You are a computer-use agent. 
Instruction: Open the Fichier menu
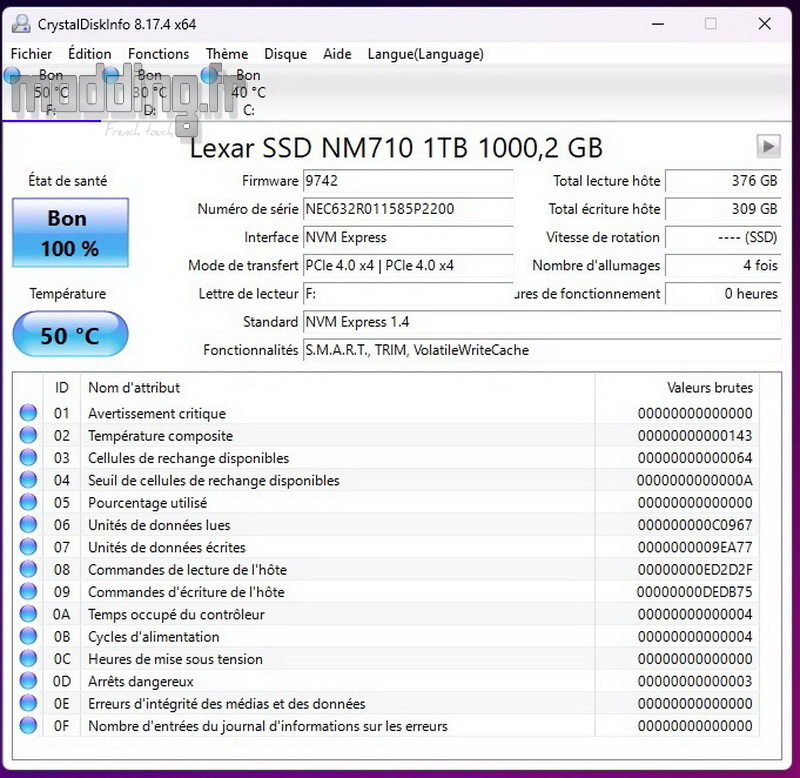click(31, 54)
